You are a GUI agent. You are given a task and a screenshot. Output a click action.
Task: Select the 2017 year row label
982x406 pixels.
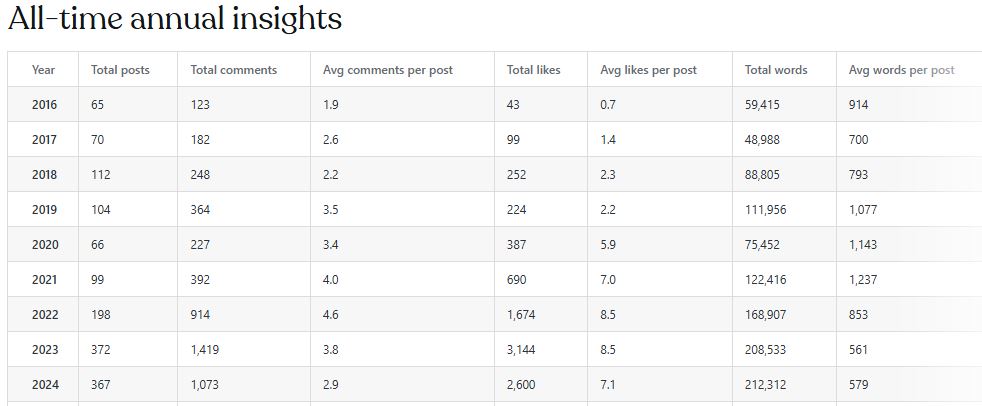[x=45, y=140]
